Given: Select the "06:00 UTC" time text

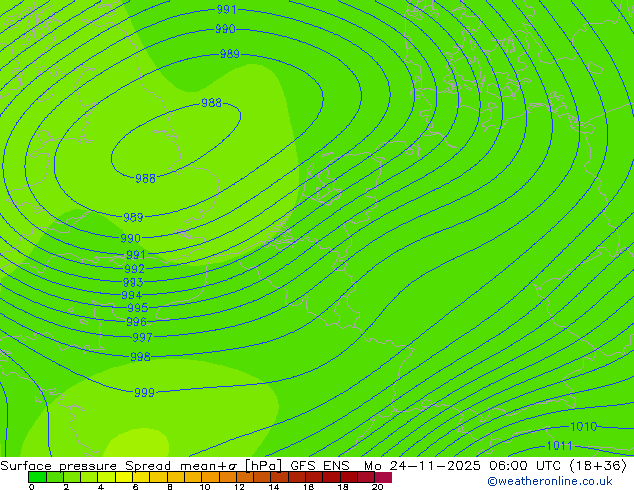Looking at the screenshot, I should pyautogui.click(x=526, y=466).
